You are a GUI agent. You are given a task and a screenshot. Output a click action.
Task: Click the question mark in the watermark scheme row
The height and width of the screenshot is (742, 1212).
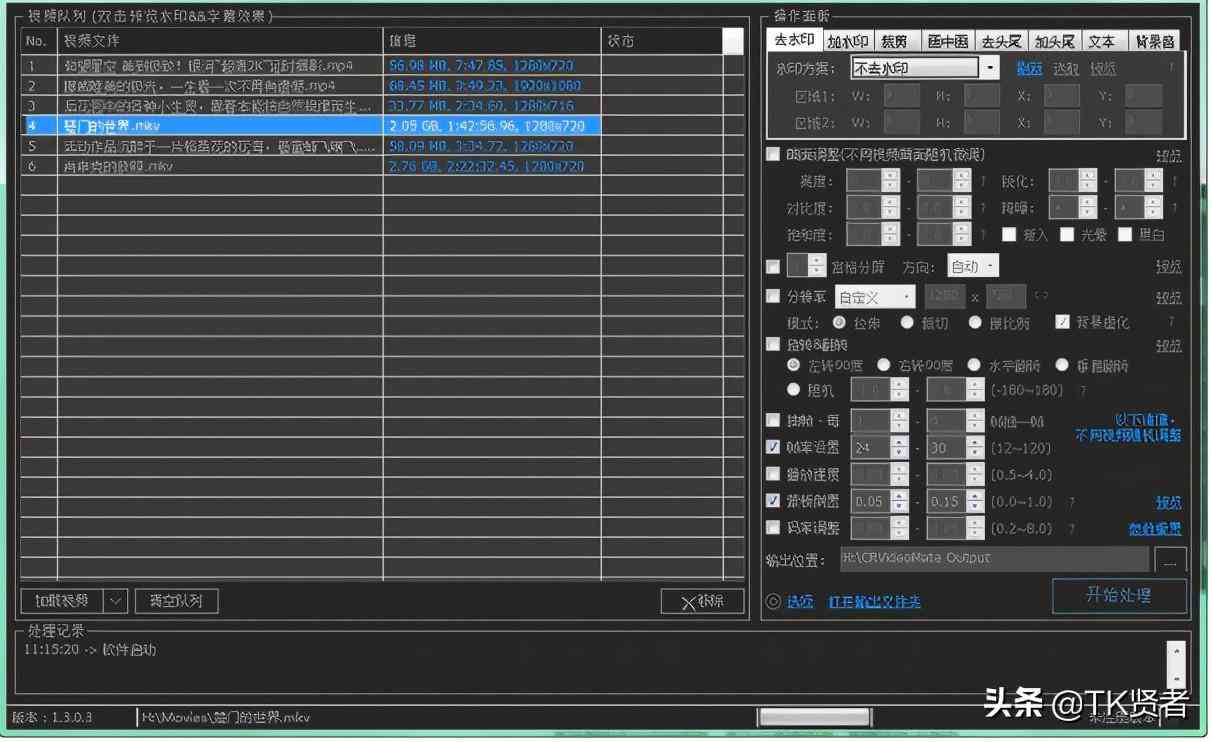tap(1172, 68)
